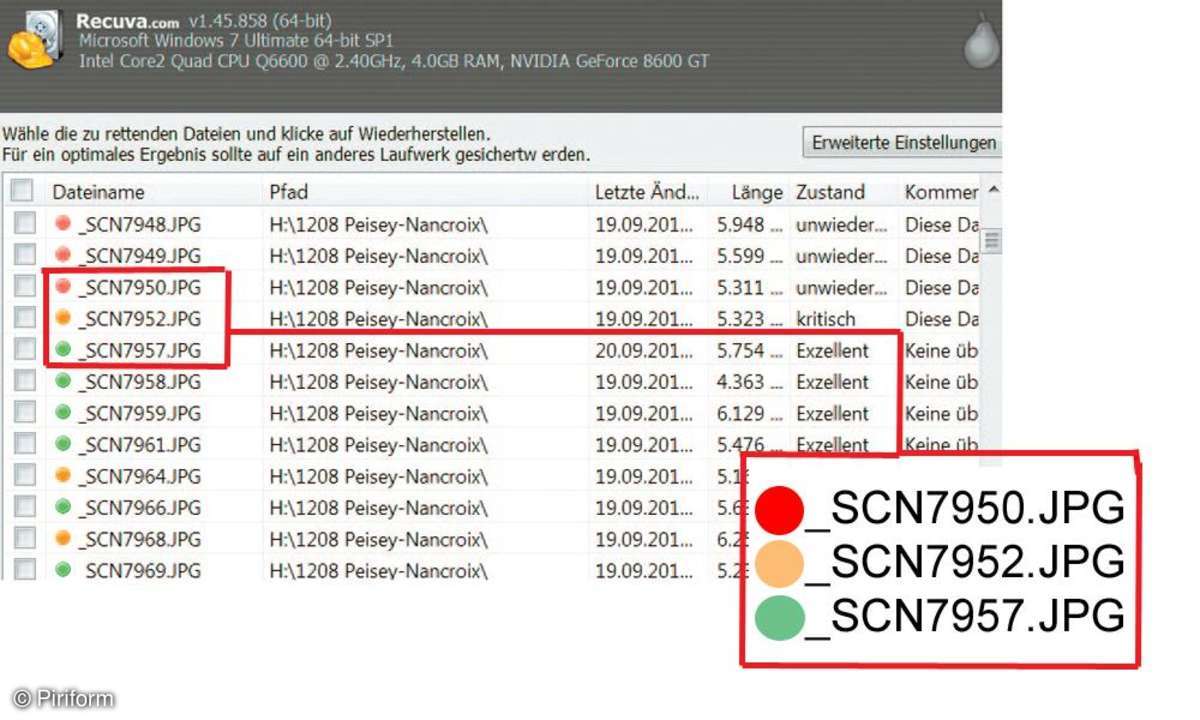Click the path cell of the _SCN7957.JPG row
Viewport: 1200px width, 720px height.
379,351
